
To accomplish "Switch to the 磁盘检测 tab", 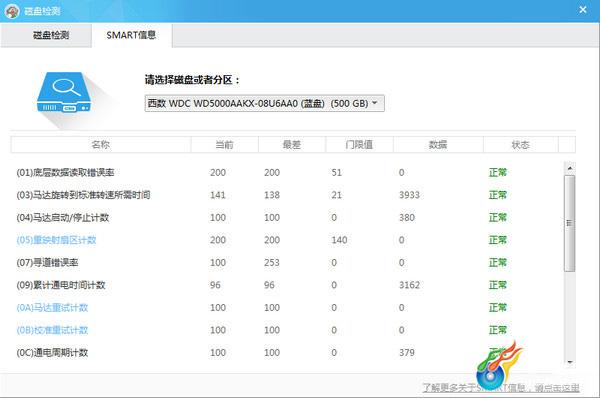I will tap(46, 35).
